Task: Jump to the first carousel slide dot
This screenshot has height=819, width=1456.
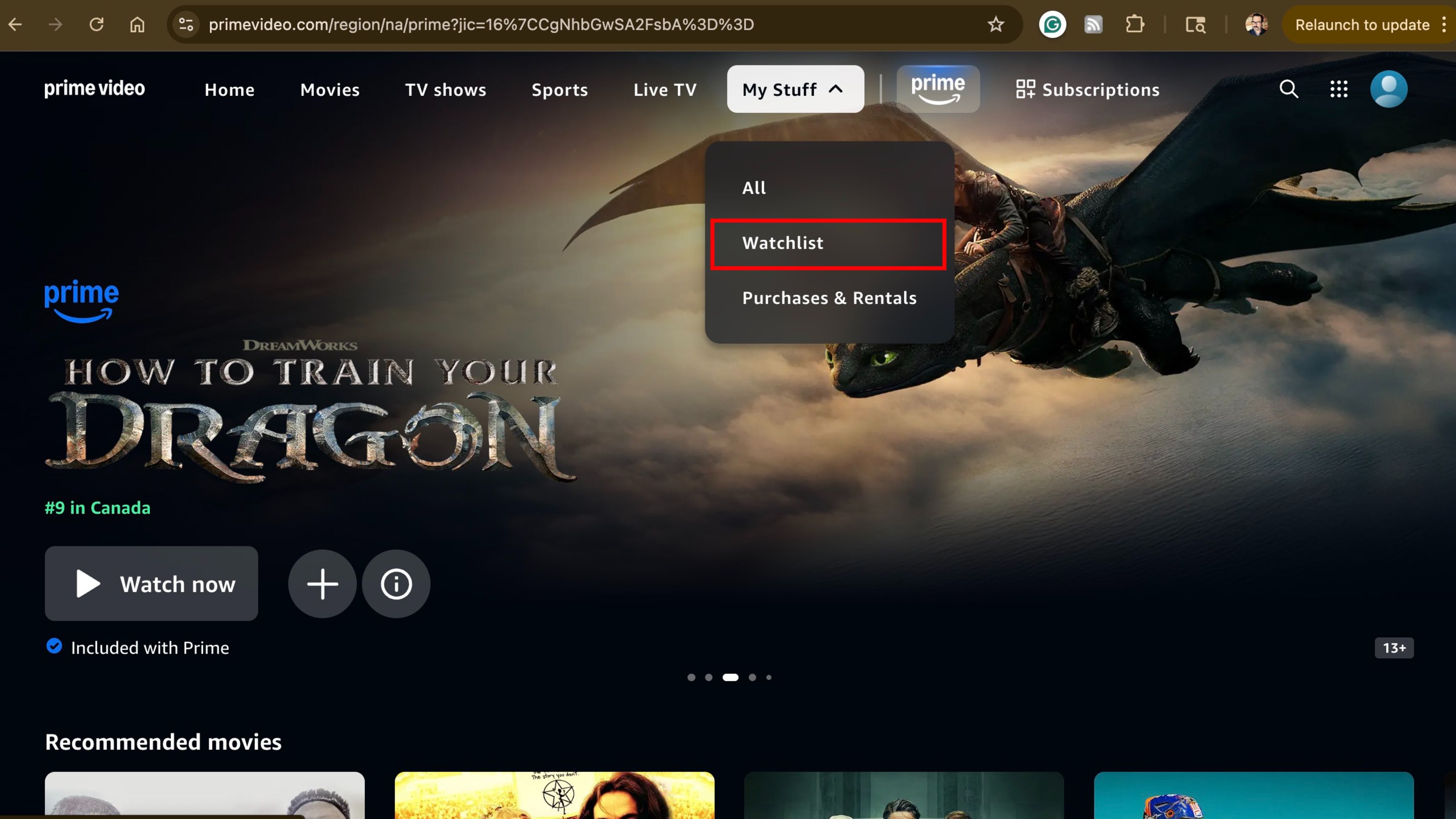Action: click(691, 677)
